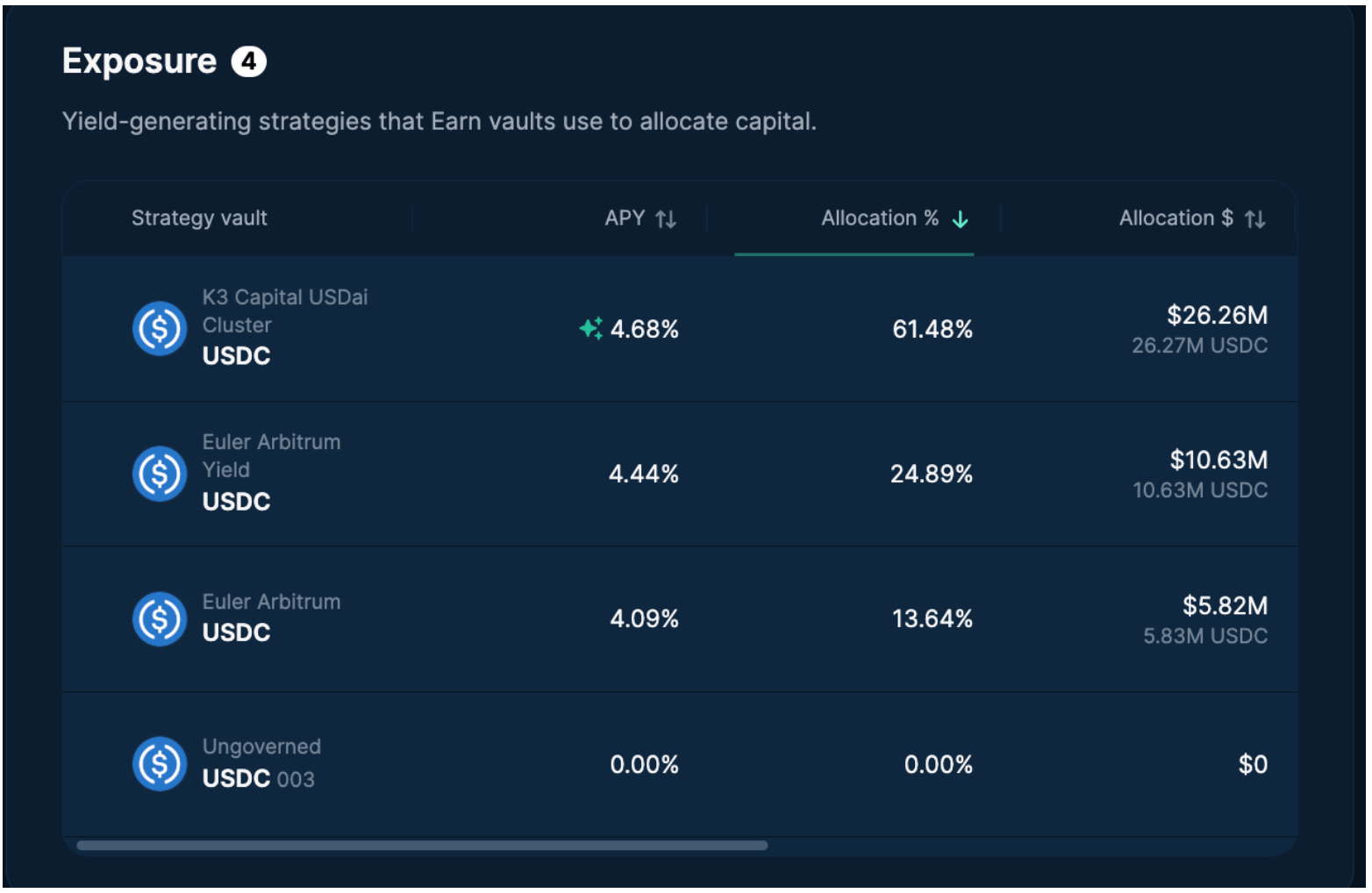Click the Allocation % descending arrow icon
1372x893 pixels.
click(961, 219)
